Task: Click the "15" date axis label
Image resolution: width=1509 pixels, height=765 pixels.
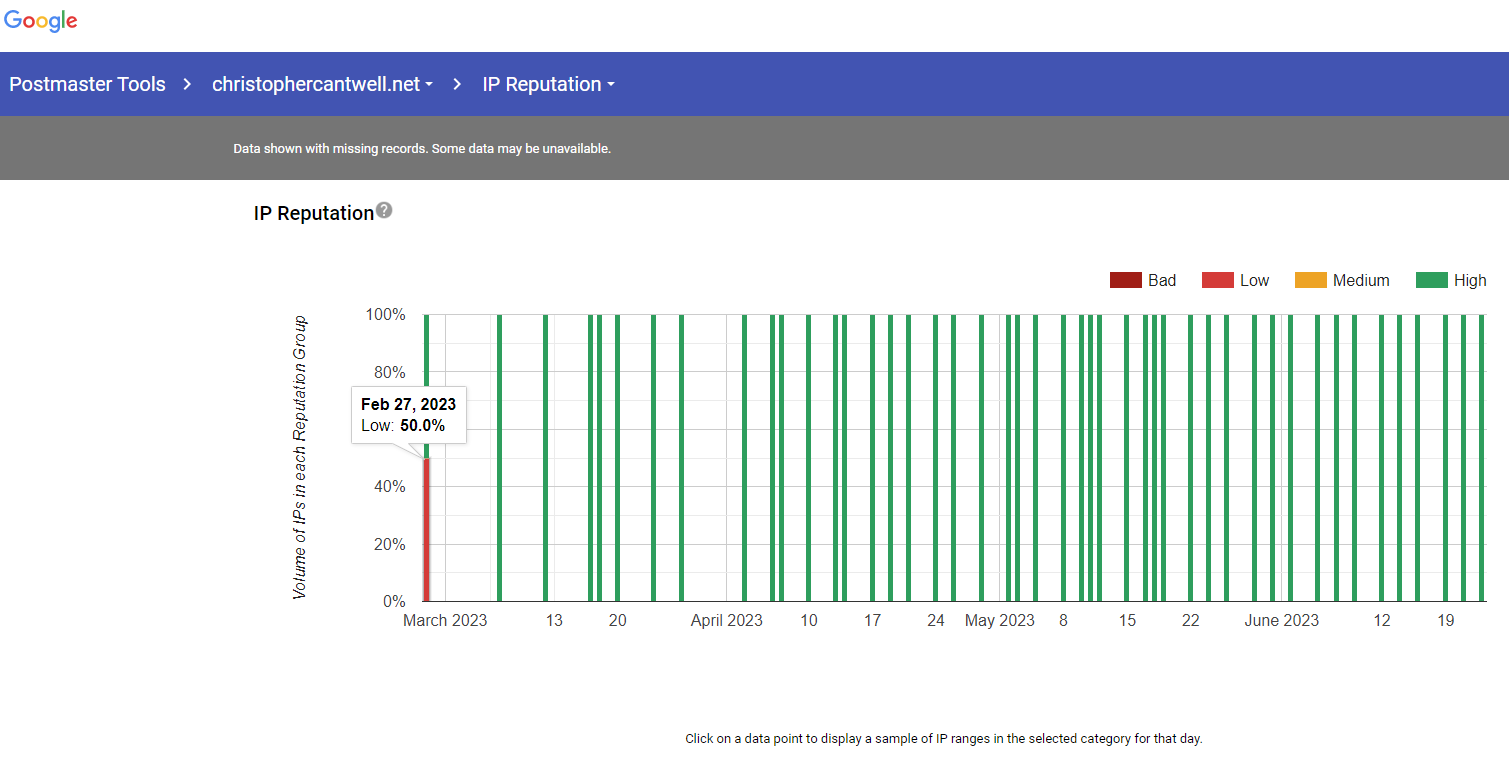Action: (x=1127, y=620)
